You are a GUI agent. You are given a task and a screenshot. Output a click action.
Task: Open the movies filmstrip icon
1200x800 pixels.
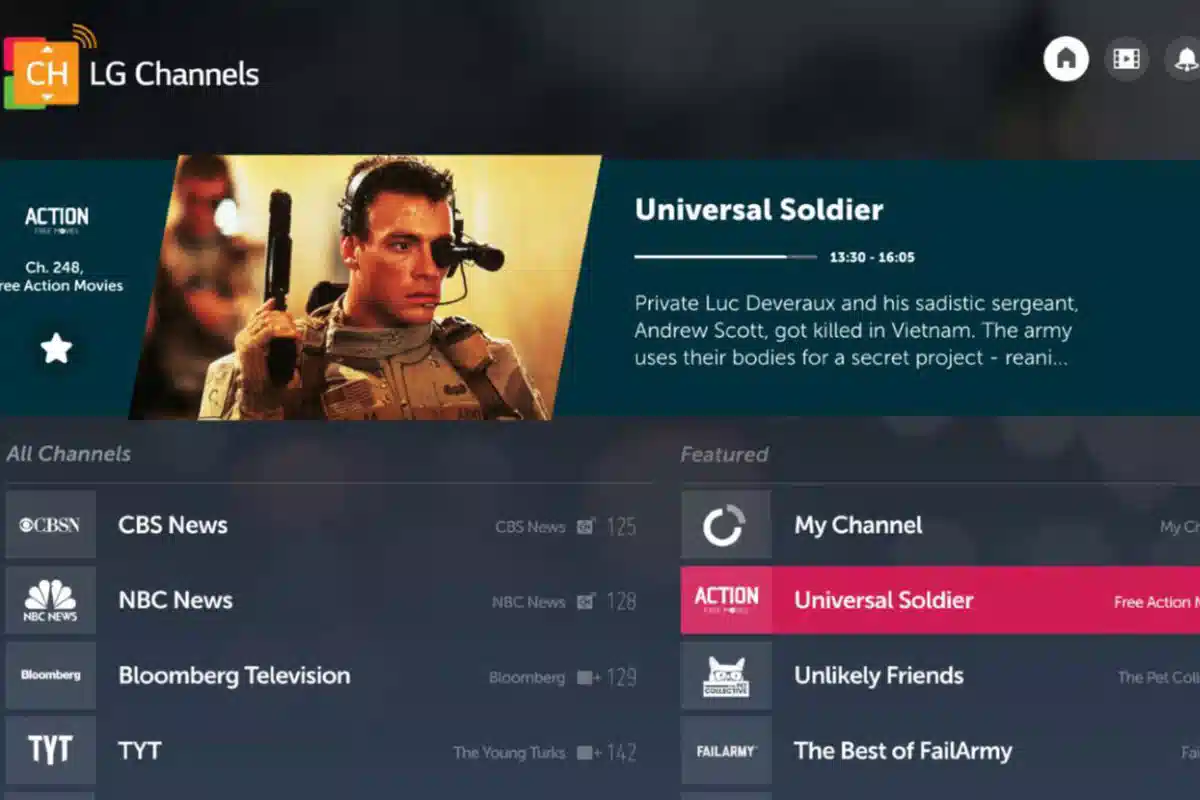coord(1126,59)
